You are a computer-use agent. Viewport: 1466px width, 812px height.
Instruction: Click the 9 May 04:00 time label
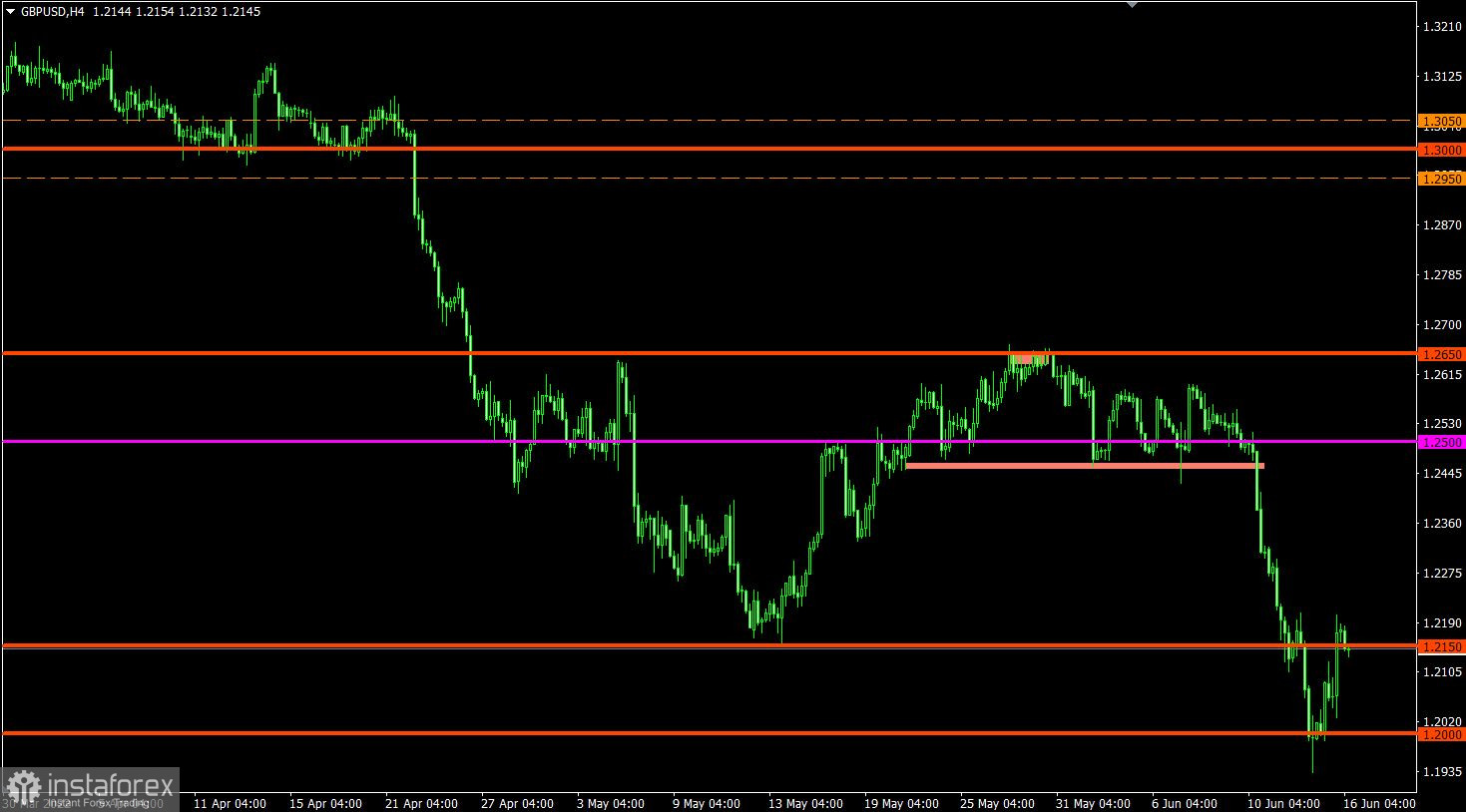pos(708,803)
